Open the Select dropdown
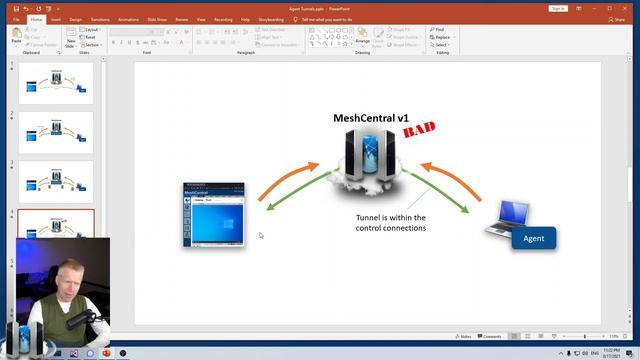 tap(440, 44)
